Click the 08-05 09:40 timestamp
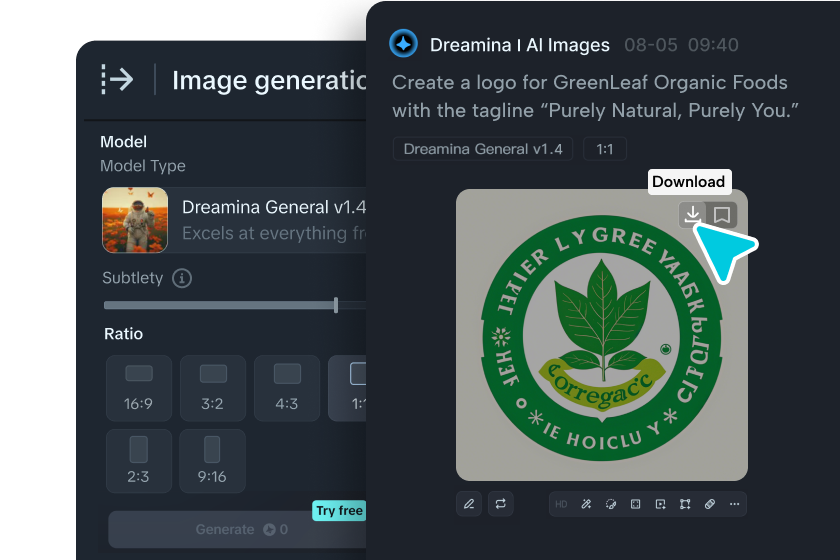Image resolution: width=840 pixels, height=560 pixels. [681, 45]
